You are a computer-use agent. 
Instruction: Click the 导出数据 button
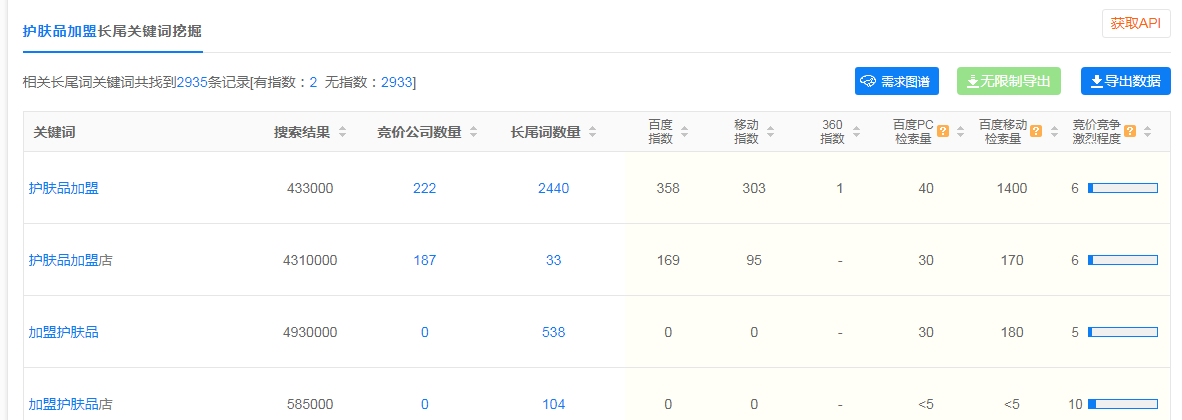[x=1125, y=81]
